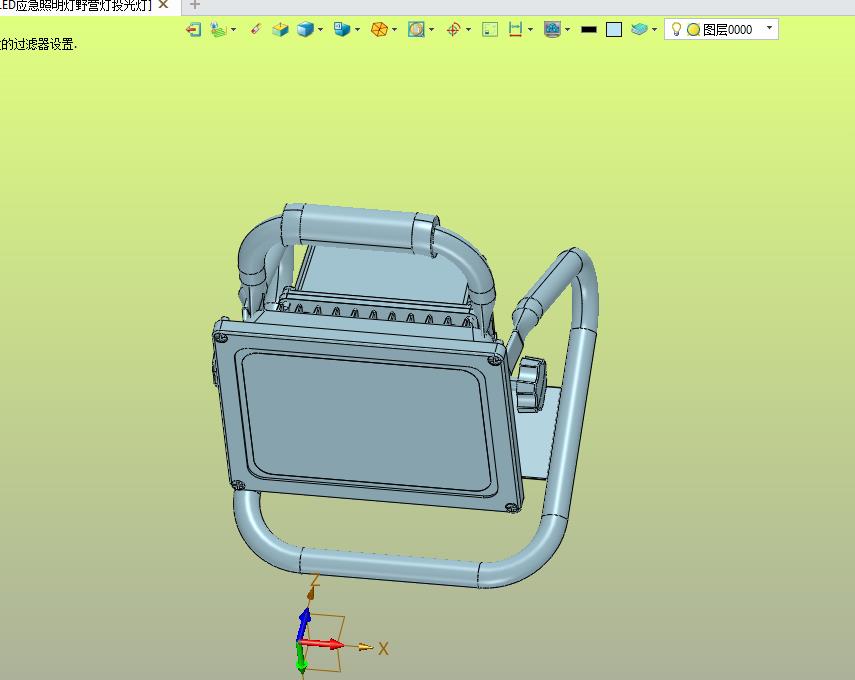Close the LED应急照明灯 document tab
855x680 pixels.
[163, 5]
